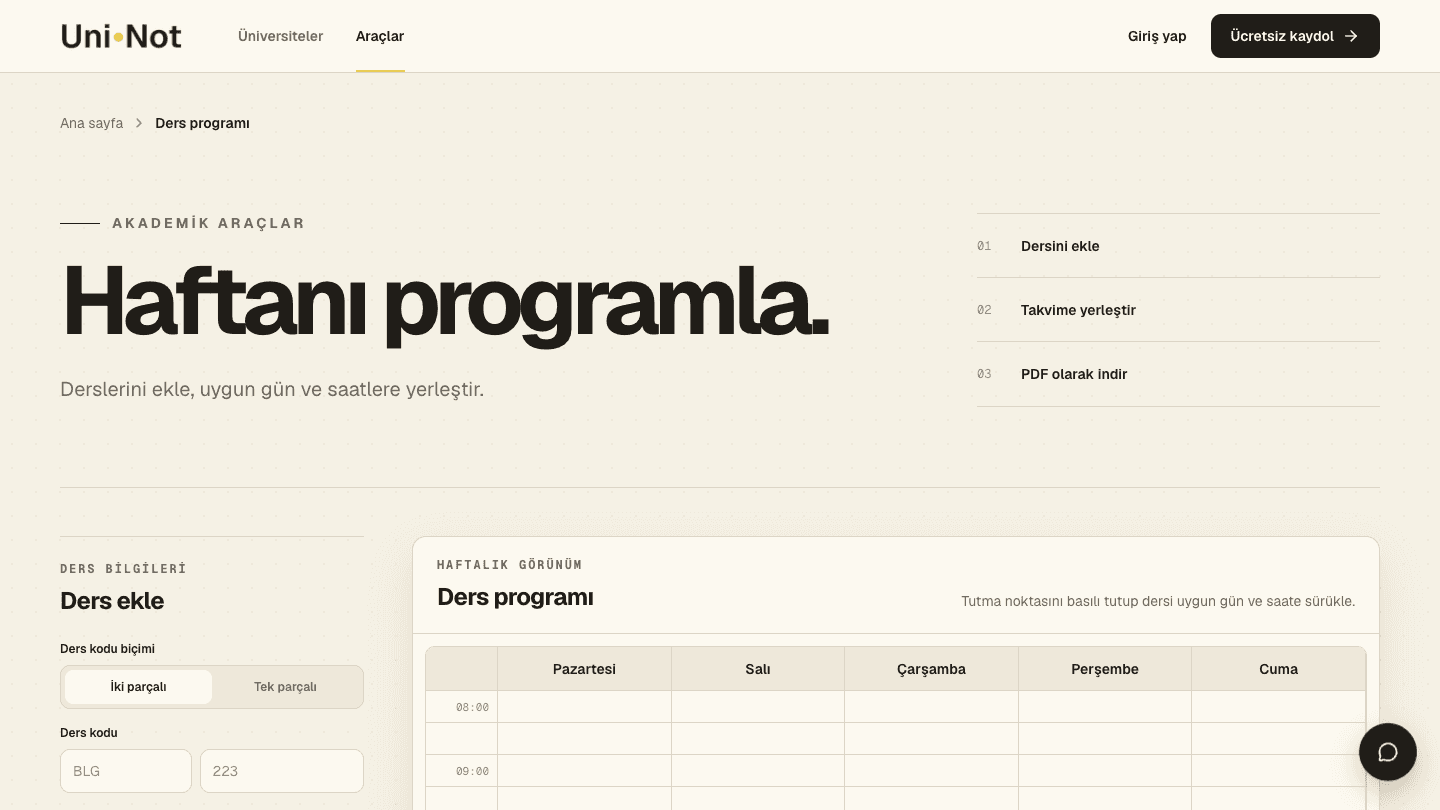Image resolution: width=1440 pixels, height=810 pixels.
Task: Click the Ücretsiz kaydol button
Action: click(x=1295, y=36)
